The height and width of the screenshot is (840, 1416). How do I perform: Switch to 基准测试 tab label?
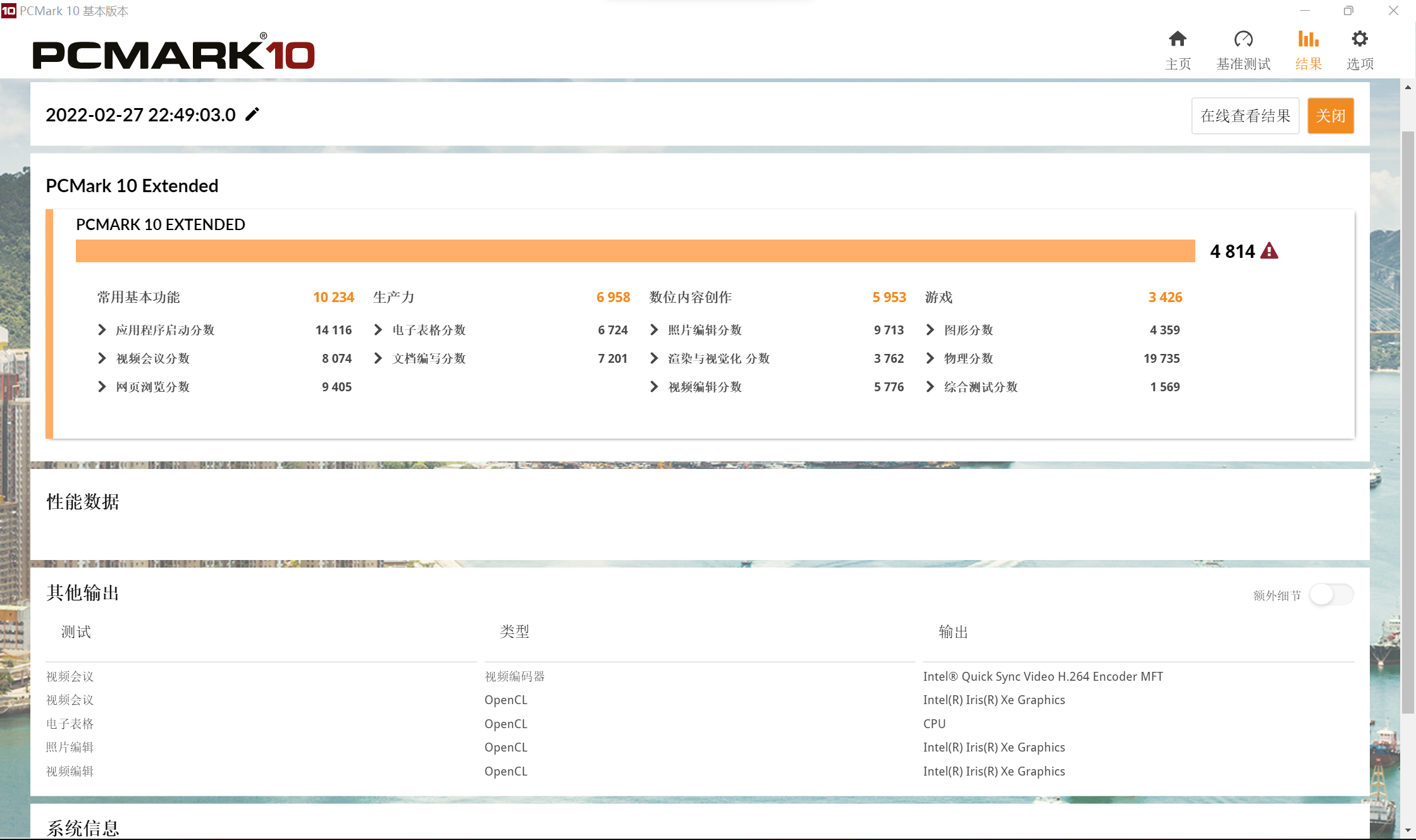(x=1243, y=64)
